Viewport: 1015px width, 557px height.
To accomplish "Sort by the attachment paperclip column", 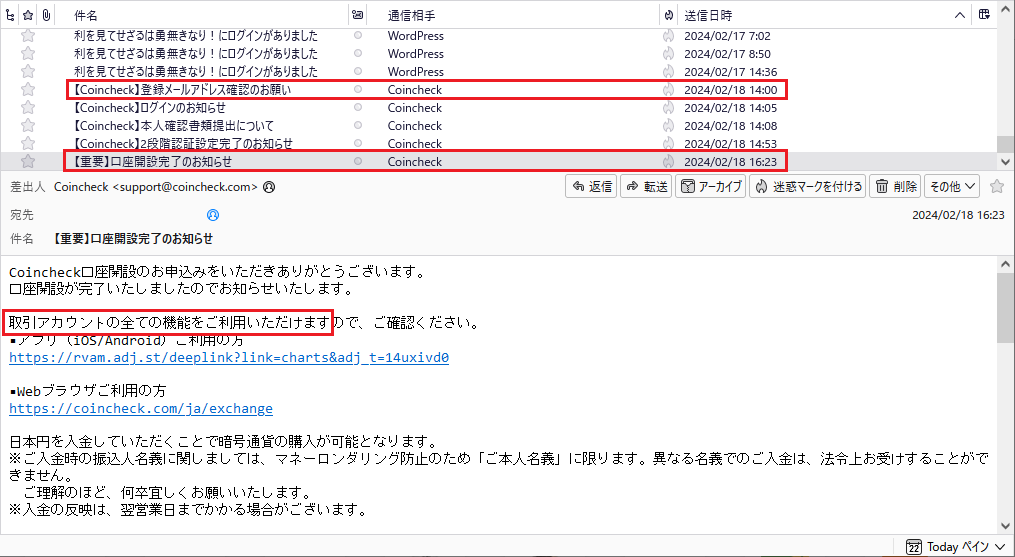I will (46, 16).
